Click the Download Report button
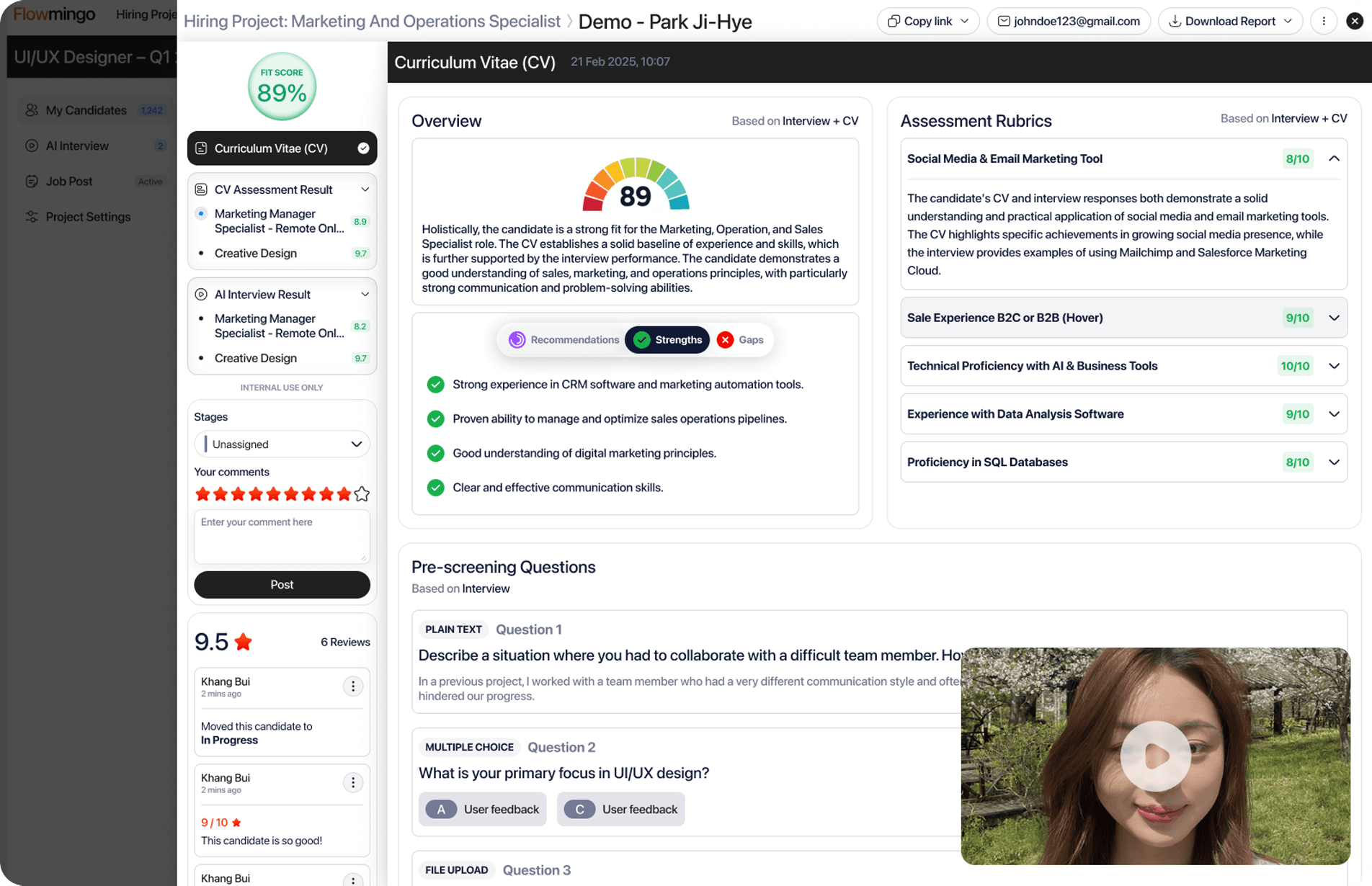Screen dimensions: 1372x886 pyautogui.click(x=1229, y=22)
